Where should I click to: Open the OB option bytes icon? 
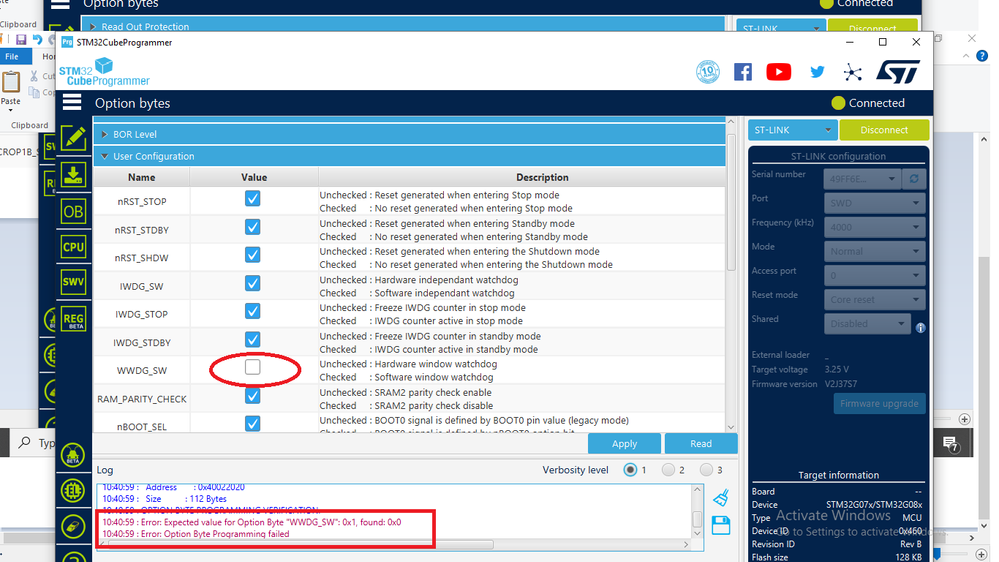73,212
